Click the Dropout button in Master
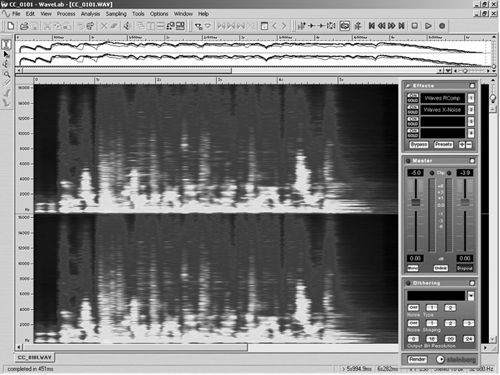 (465, 268)
